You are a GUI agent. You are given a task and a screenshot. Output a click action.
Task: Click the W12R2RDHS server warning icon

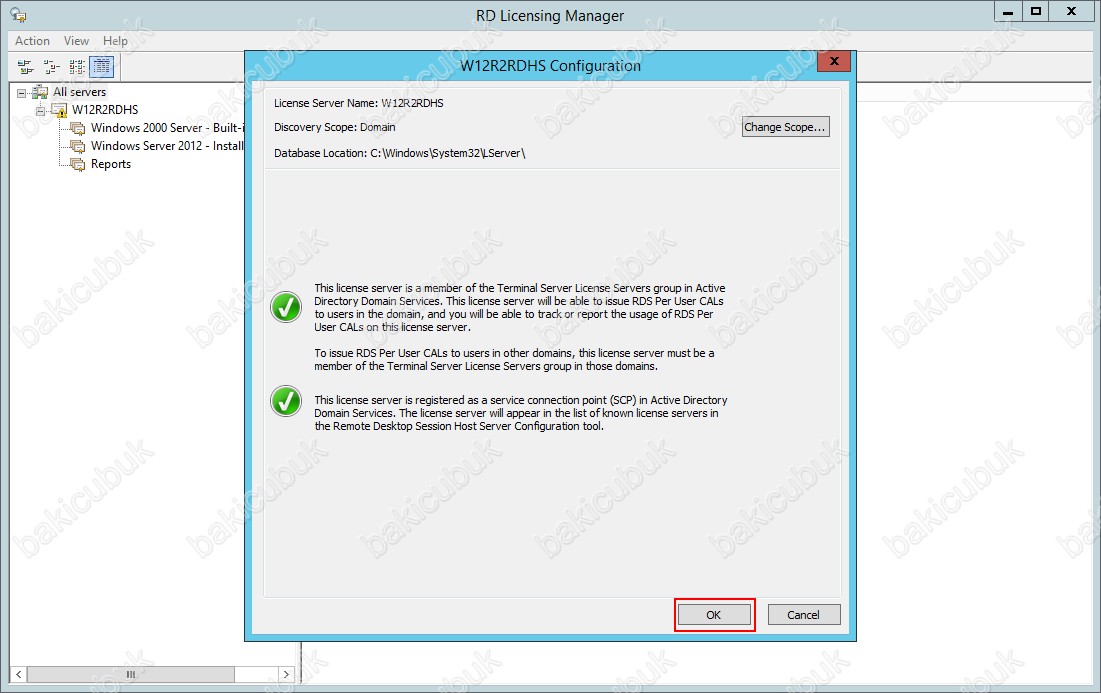pyautogui.click(x=59, y=110)
